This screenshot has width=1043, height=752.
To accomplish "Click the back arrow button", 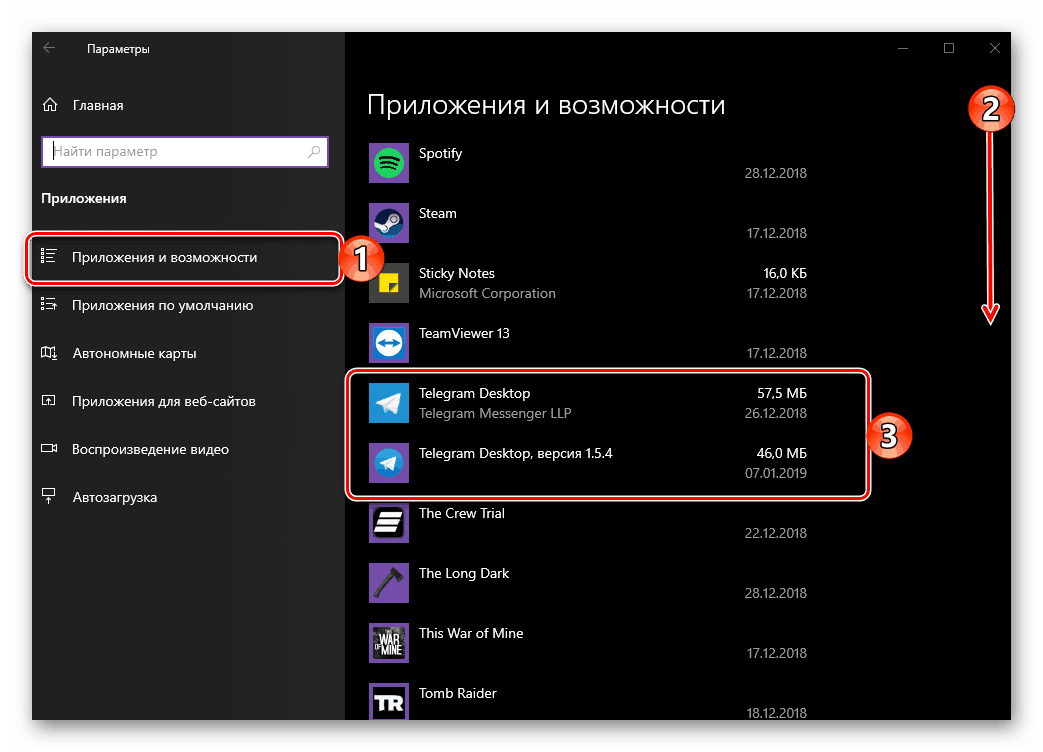I will [x=49, y=47].
